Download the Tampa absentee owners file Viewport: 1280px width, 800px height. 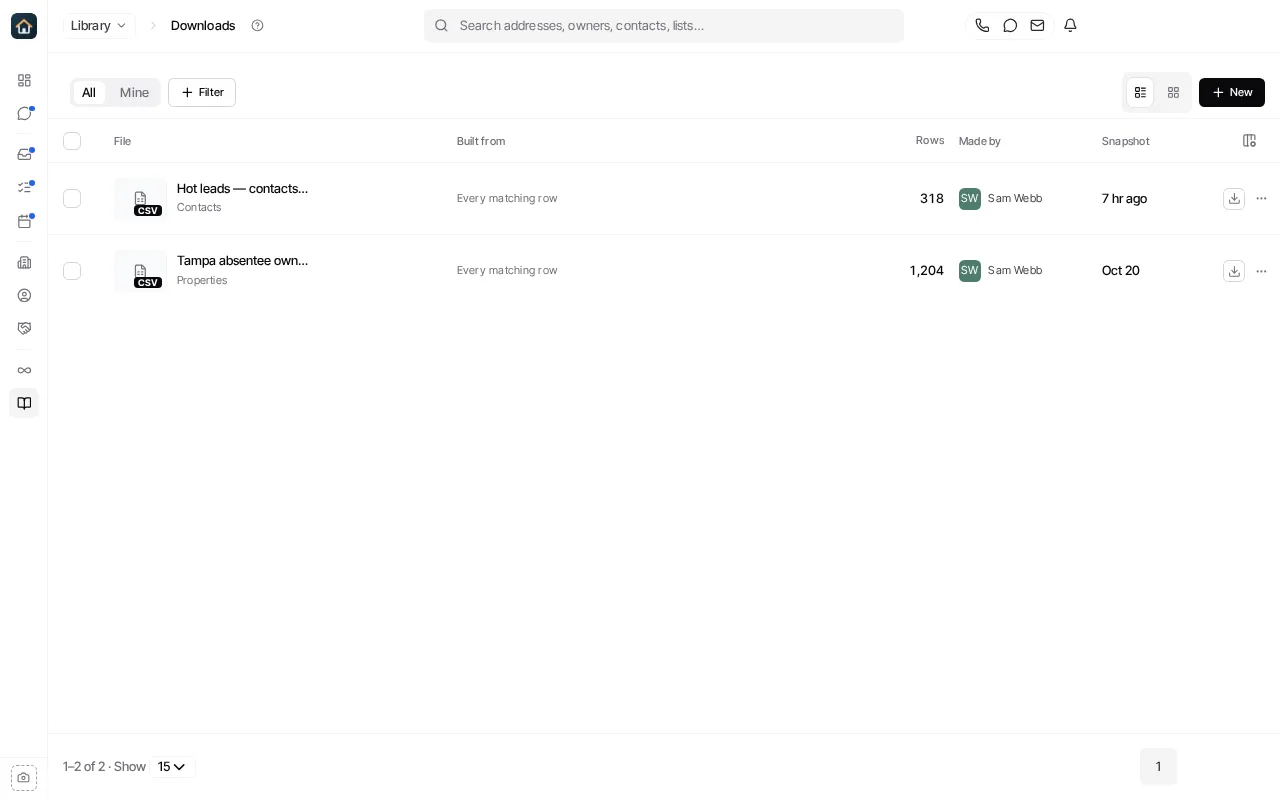[x=1234, y=271]
